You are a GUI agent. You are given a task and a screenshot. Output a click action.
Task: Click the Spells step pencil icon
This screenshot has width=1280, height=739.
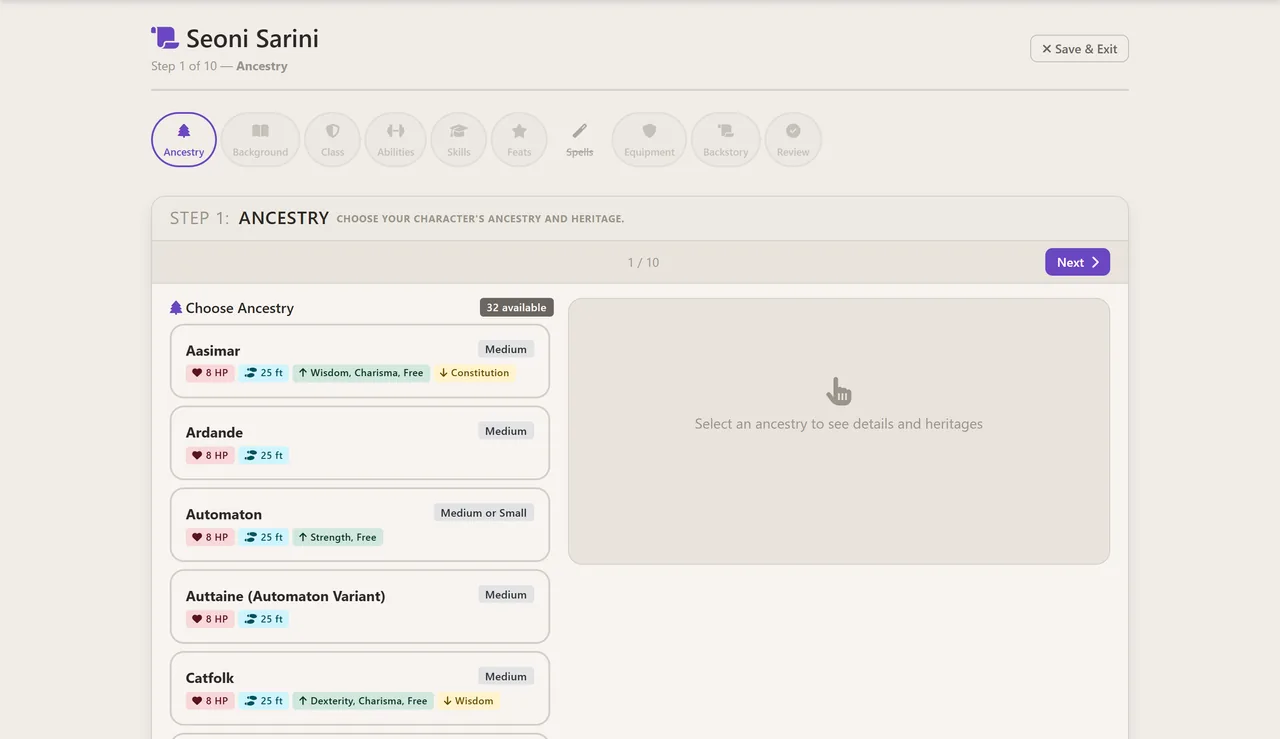[580, 131]
